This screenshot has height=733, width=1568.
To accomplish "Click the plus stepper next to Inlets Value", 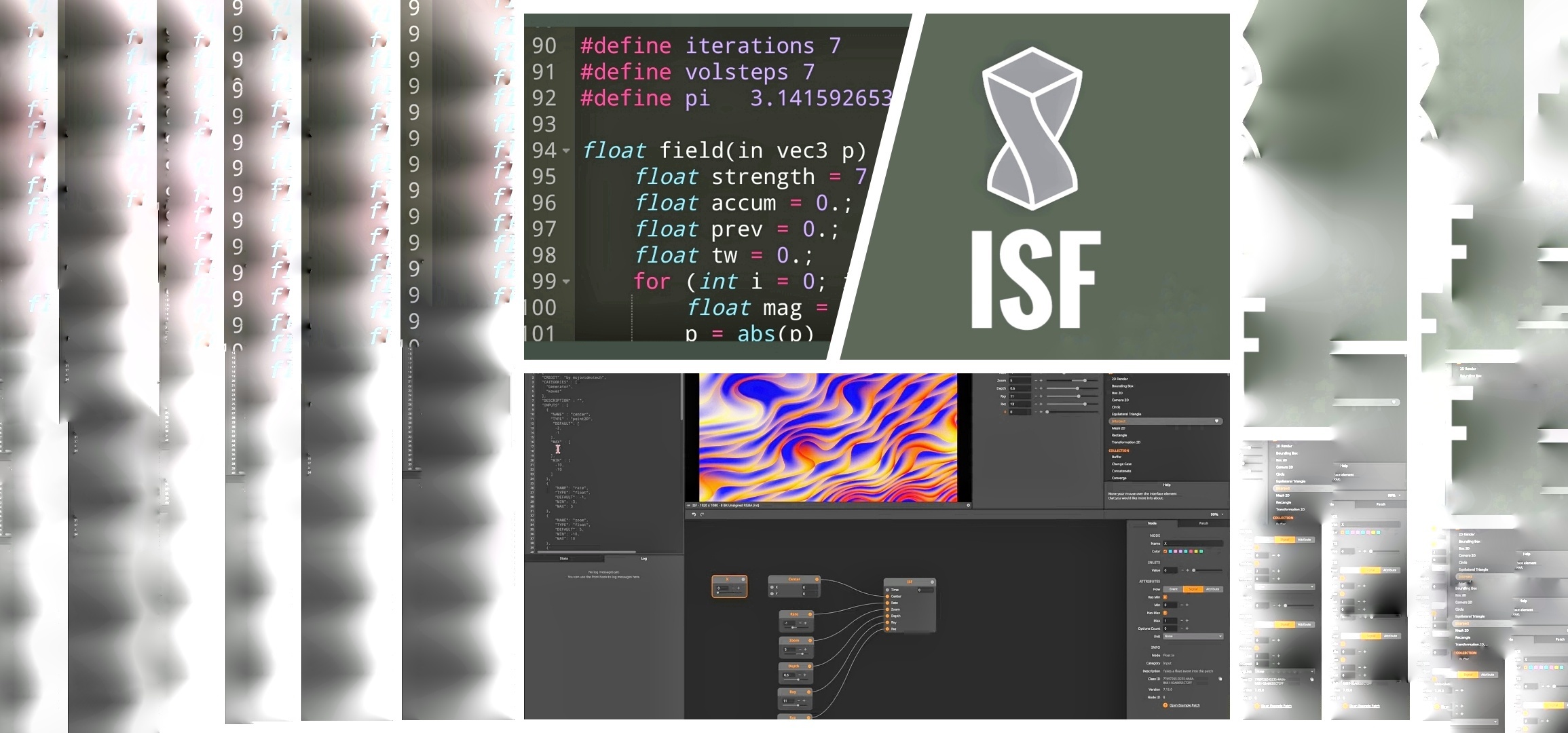I will 1187,570.
